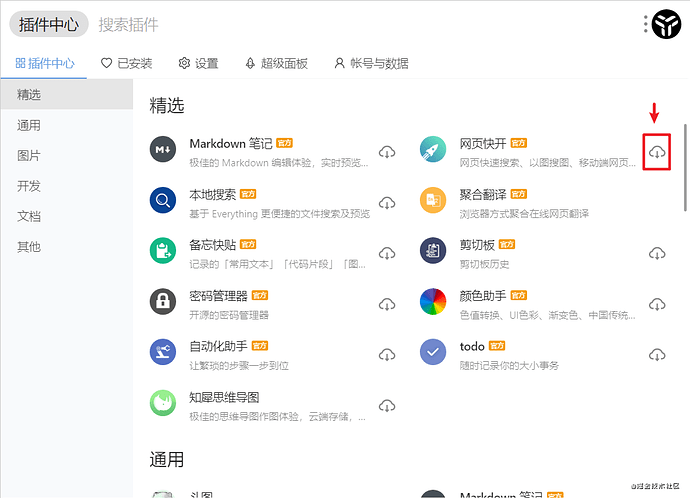Click download icon for Markdown 笔记
This screenshot has height=498, width=690.
click(x=387, y=152)
